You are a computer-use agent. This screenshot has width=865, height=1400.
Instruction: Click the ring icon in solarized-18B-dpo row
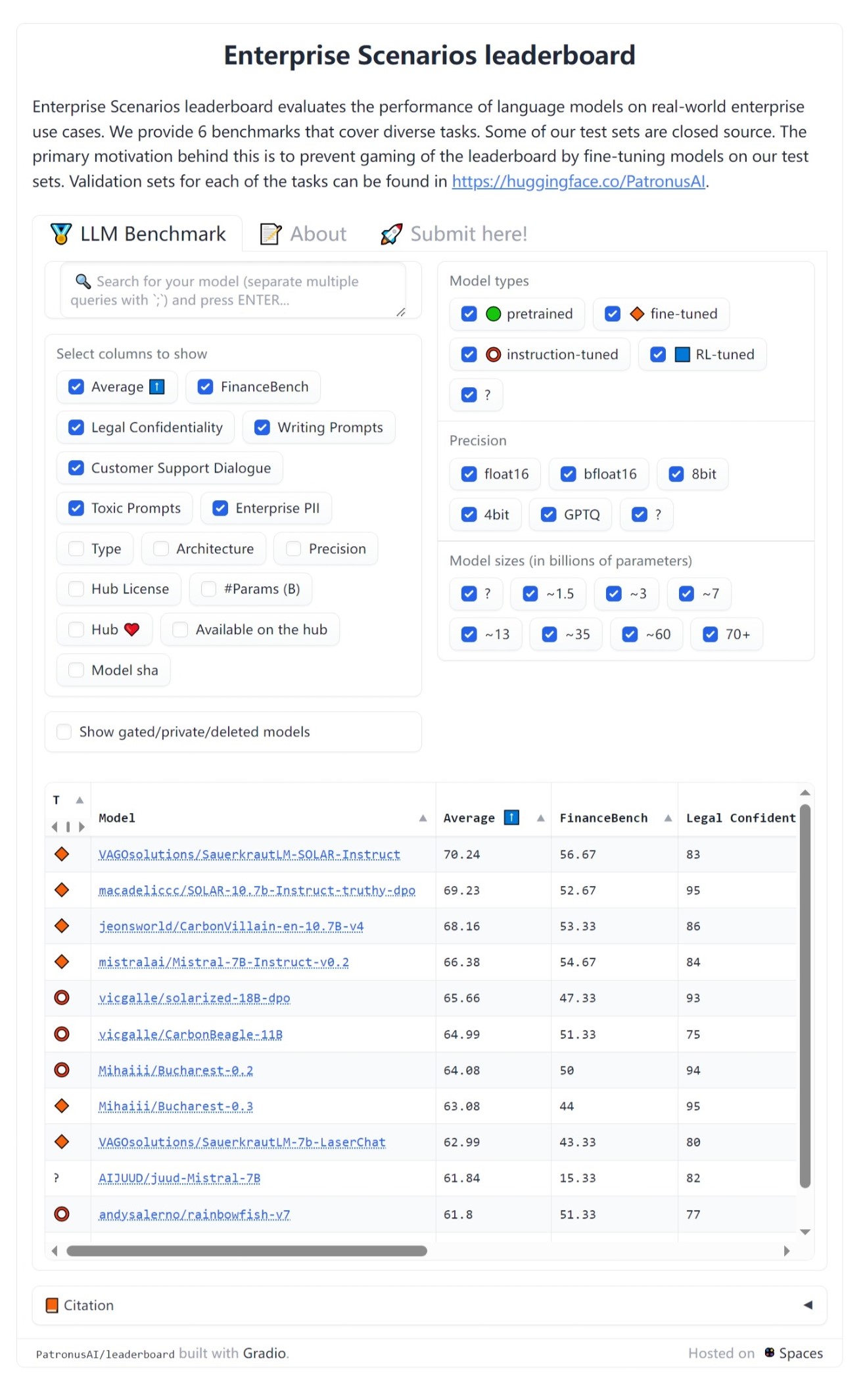click(62, 998)
